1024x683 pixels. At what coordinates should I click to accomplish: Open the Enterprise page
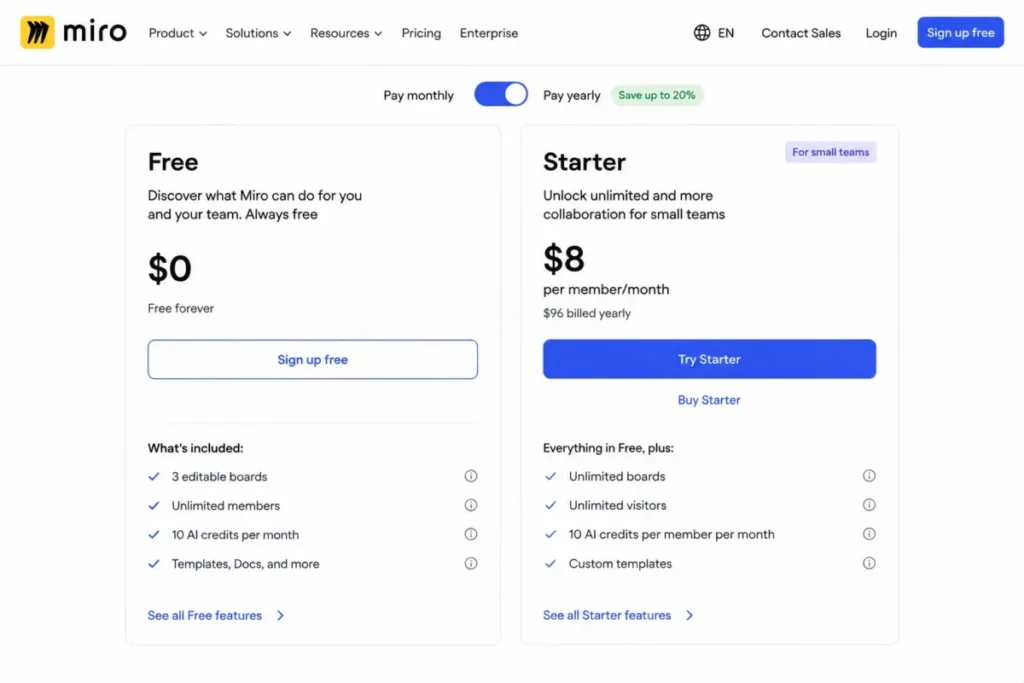[x=488, y=33]
